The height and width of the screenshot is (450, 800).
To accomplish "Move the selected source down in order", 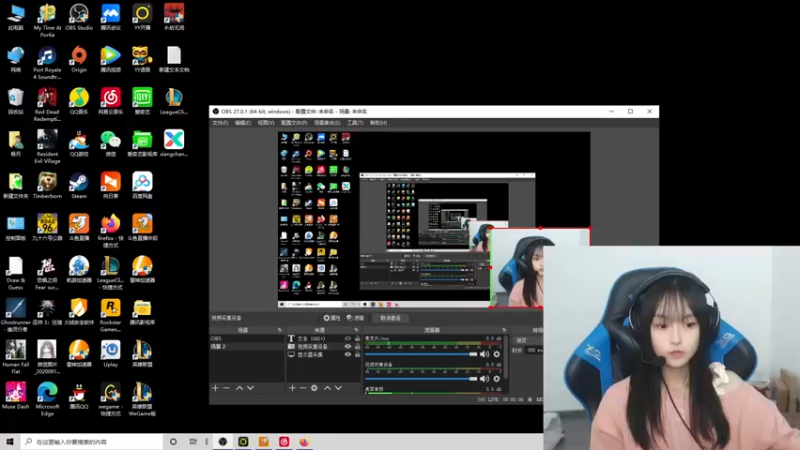I will coord(338,388).
